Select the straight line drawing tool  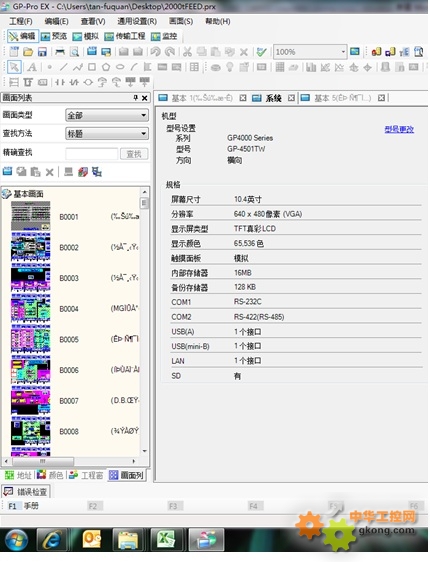pos(63,67)
